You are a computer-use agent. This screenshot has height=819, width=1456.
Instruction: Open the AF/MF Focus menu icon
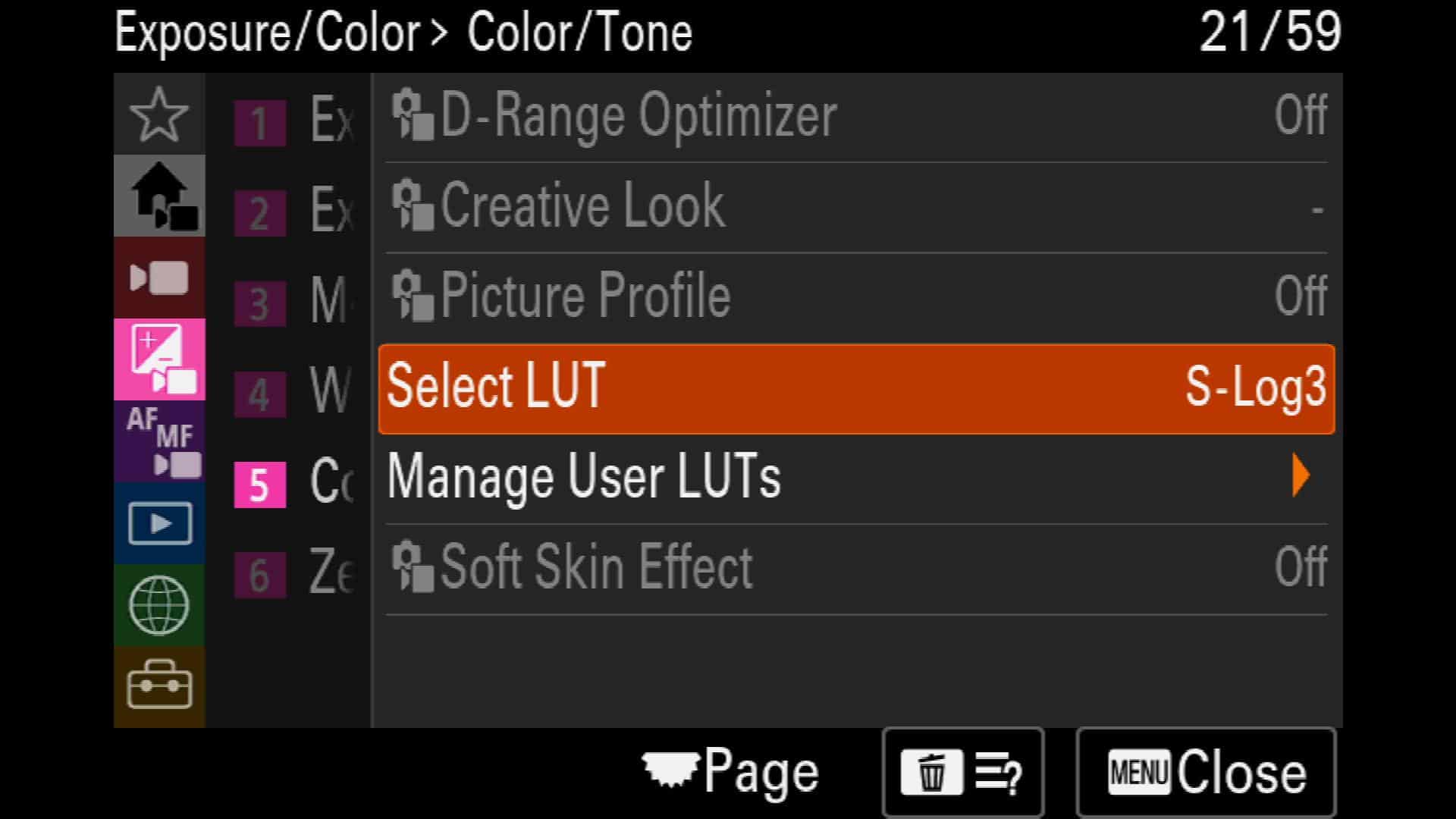pyautogui.click(x=159, y=441)
